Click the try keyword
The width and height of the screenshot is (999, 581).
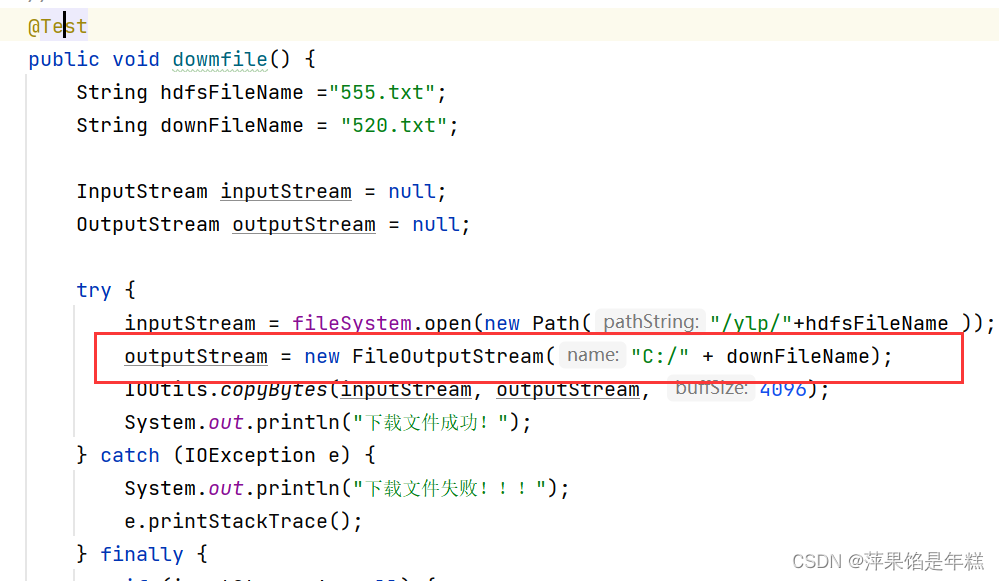[x=94, y=290]
